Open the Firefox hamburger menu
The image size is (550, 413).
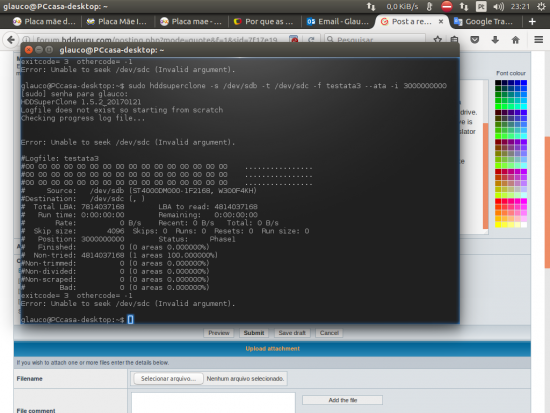pos(538,40)
